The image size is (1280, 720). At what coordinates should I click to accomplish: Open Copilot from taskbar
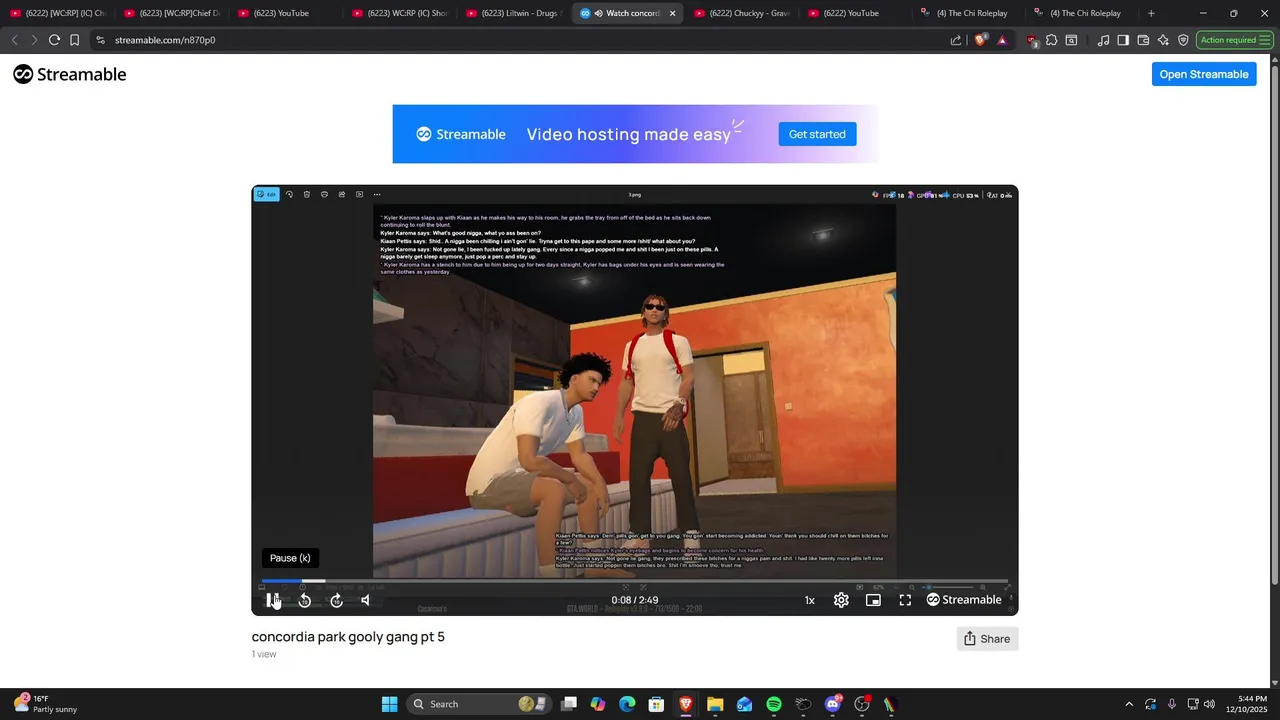point(597,704)
